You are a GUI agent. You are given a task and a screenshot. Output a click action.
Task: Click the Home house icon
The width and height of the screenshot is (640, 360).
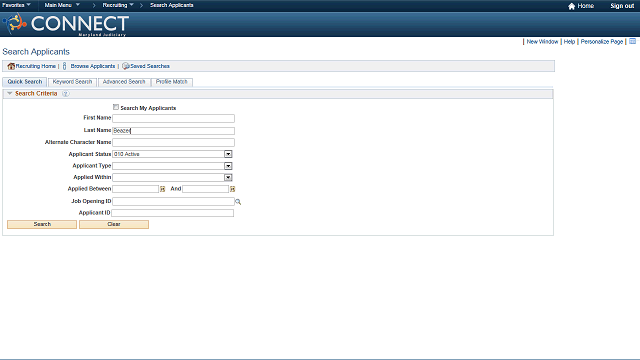[571, 6]
